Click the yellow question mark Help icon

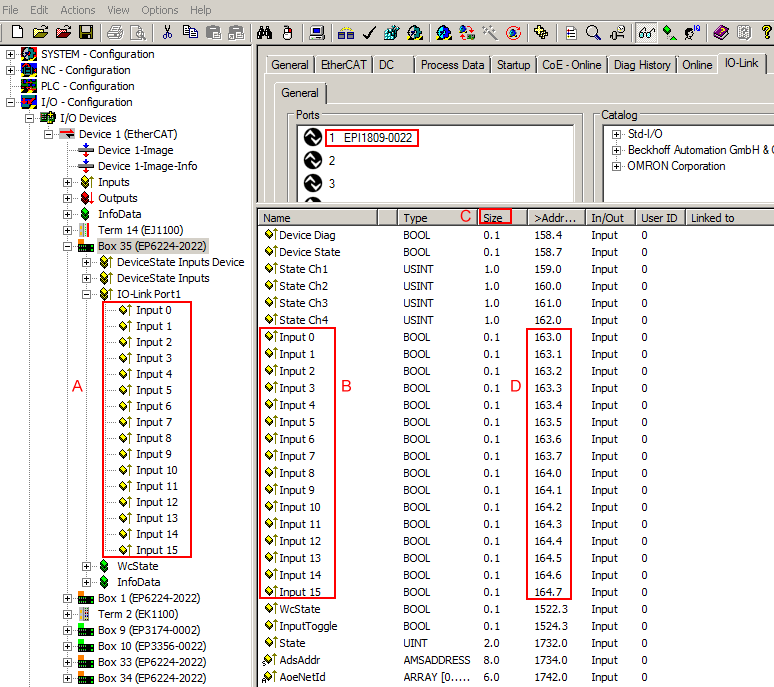tap(767, 33)
